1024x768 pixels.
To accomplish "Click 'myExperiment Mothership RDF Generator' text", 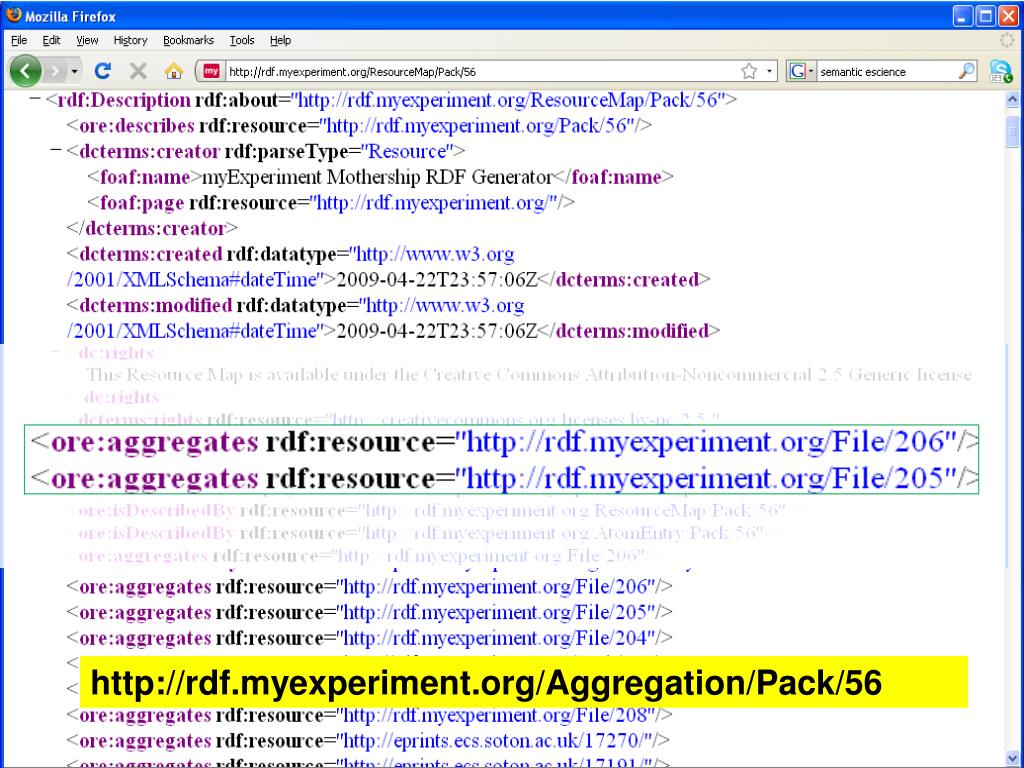I will [377, 177].
